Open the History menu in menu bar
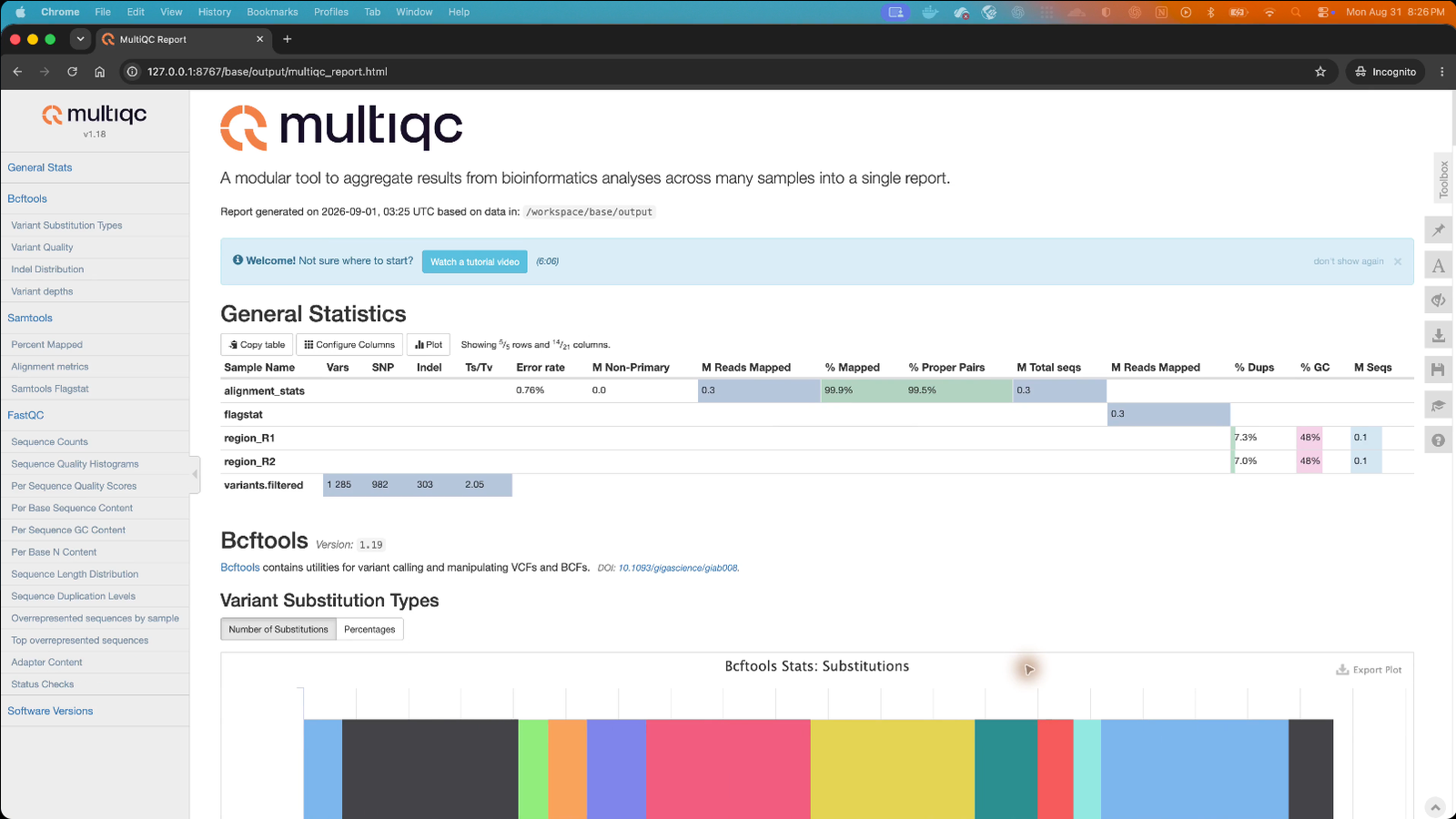Screen dimensions: 1456x819 [215, 12]
